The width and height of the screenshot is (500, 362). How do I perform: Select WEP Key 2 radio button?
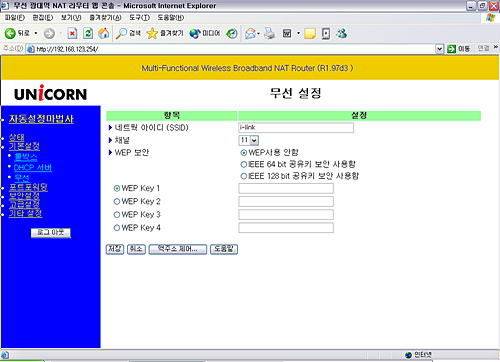[x=117, y=202]
